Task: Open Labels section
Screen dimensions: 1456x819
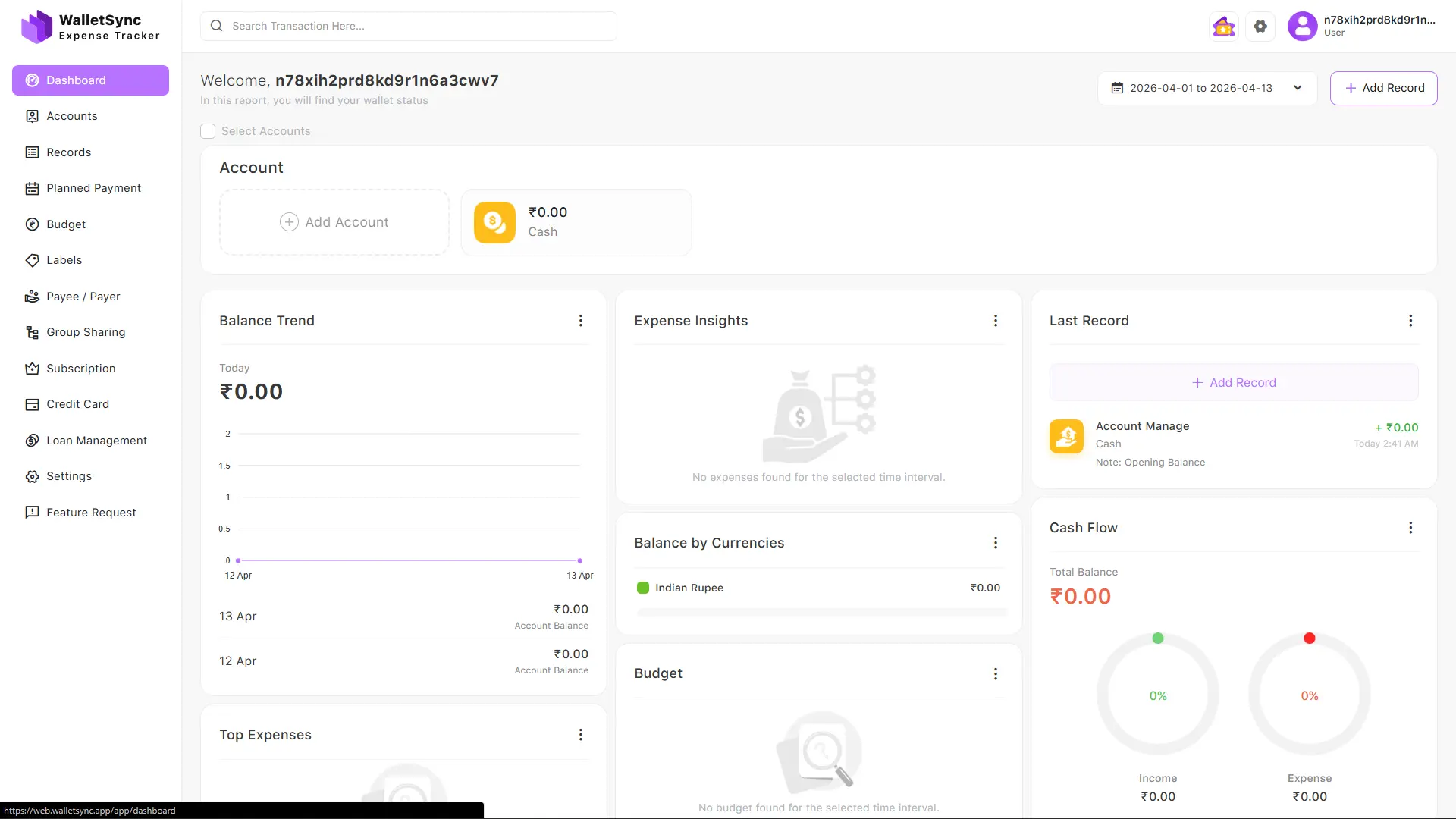Action: pyautogui.click(x=90, y=260)
